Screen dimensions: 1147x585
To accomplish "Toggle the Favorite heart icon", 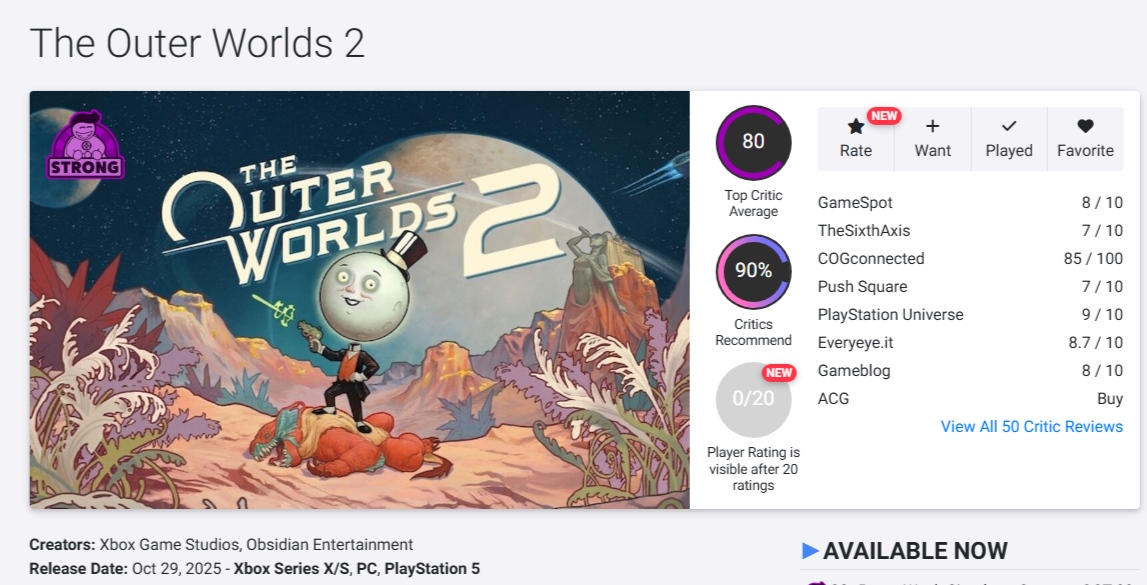I will tap(1085, 127).
